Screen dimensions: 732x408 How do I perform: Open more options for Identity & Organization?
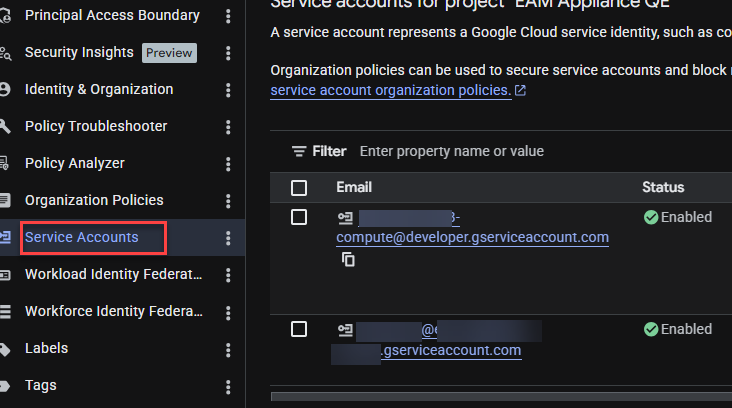228,90
